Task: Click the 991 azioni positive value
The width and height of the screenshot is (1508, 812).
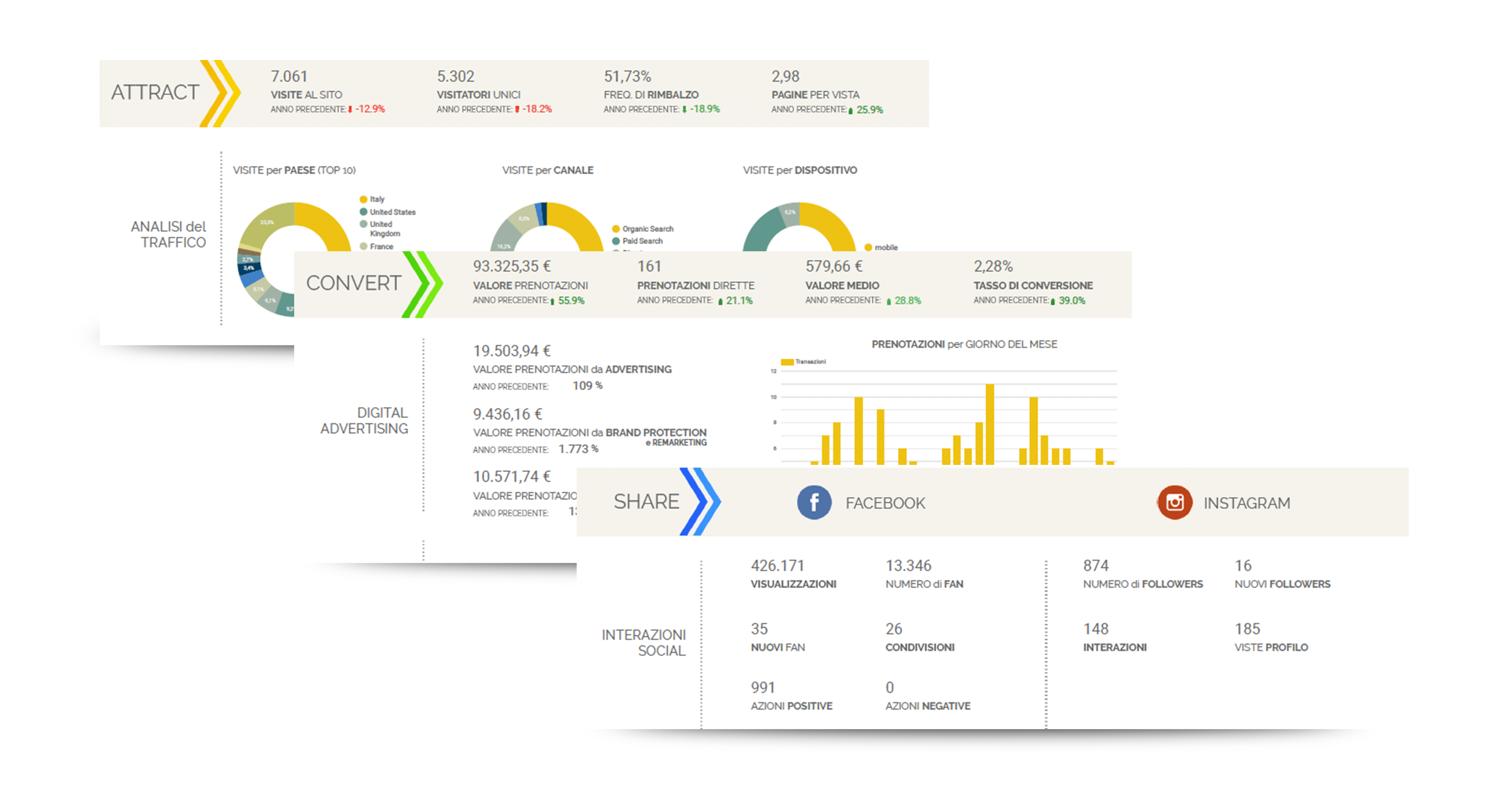Action: [763, 687]
